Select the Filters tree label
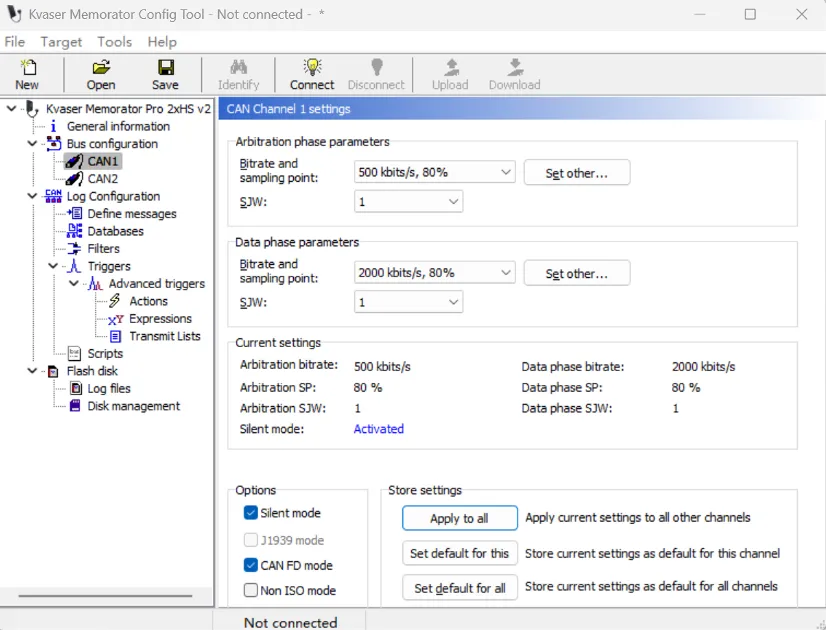This screenshot has width=826, height=630. 104,249
